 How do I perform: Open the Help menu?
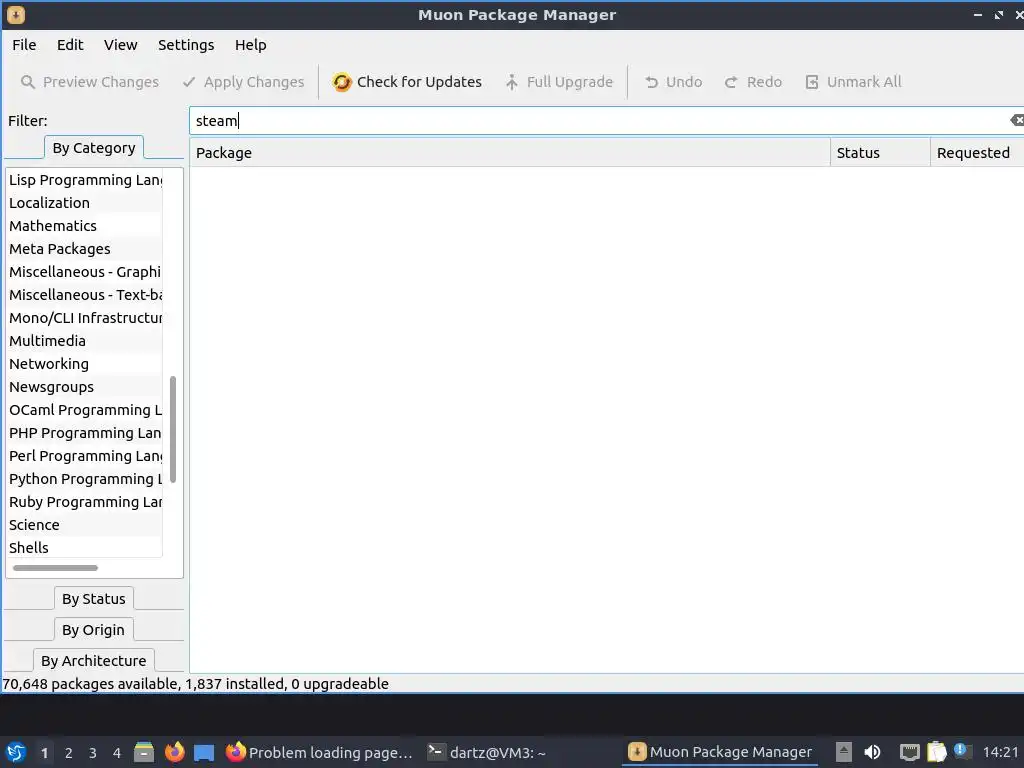point(251,45)
